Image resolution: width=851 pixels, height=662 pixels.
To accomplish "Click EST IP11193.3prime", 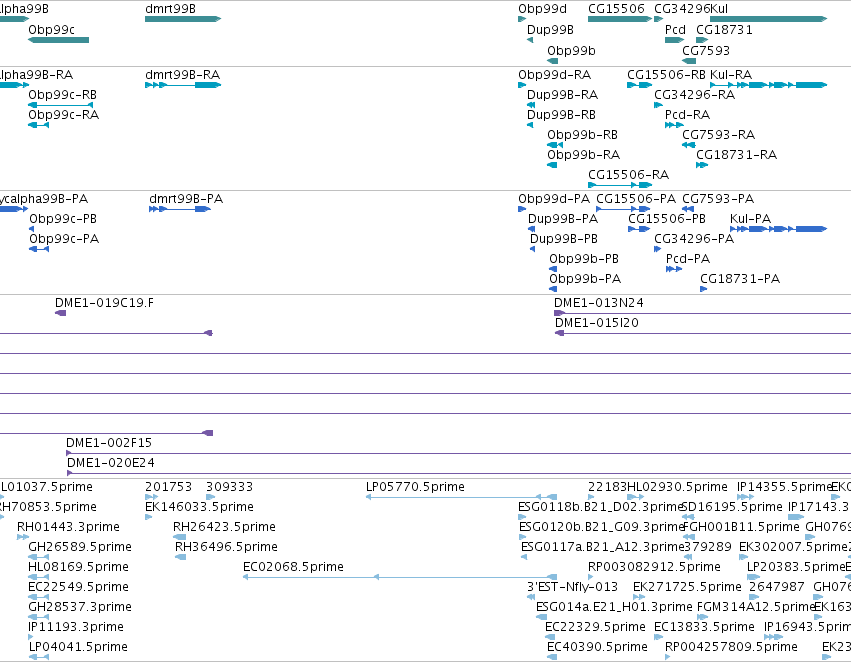I will point(76,627).
